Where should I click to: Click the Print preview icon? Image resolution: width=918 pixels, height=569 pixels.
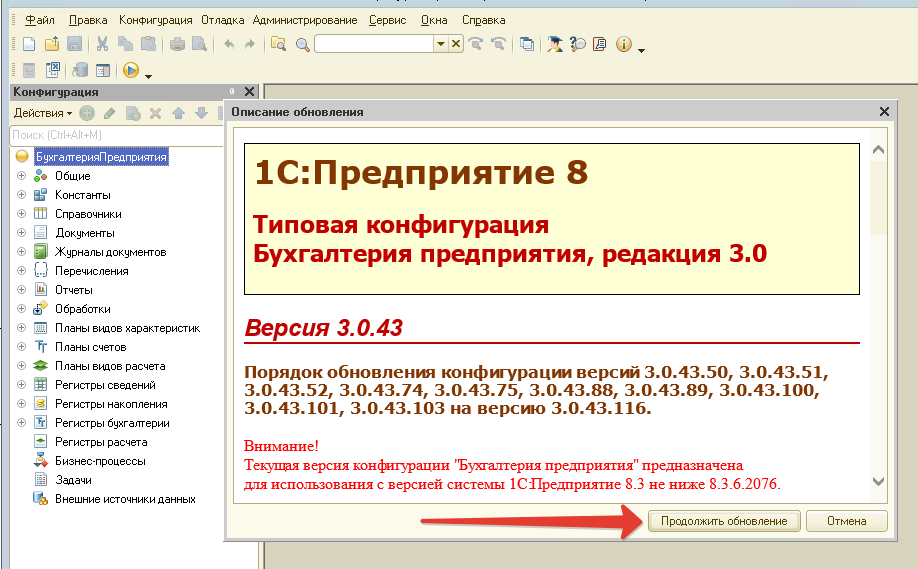[x=200, y=44]
